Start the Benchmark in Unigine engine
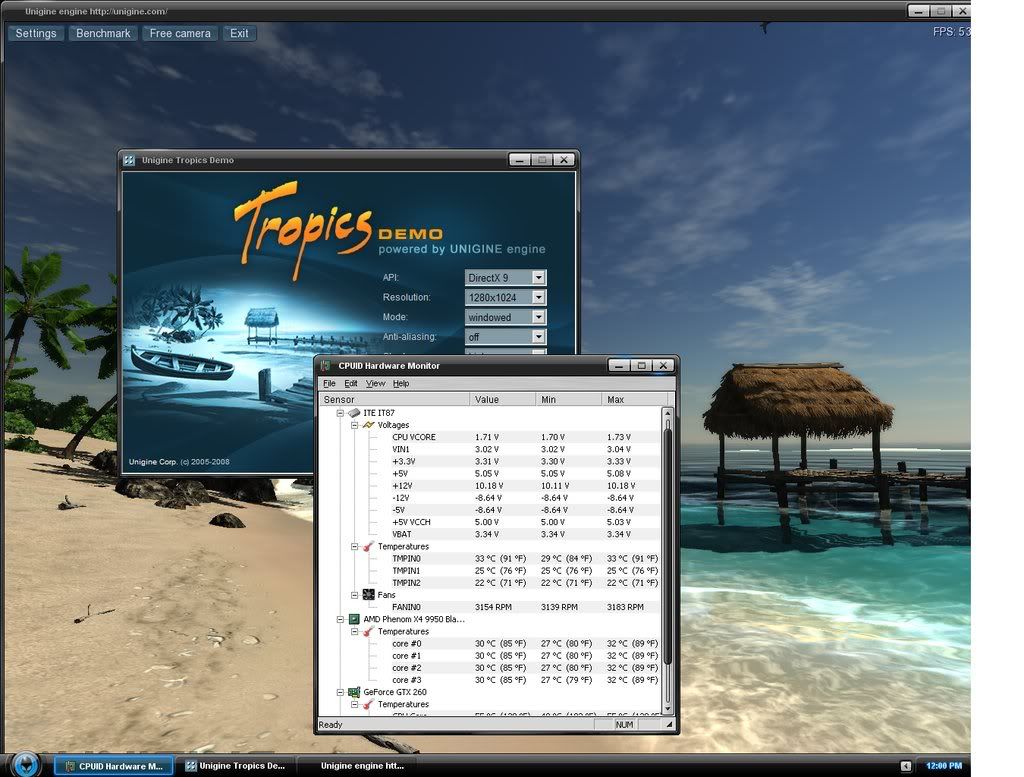The image size is (1024, 777). tap(103, 33)
